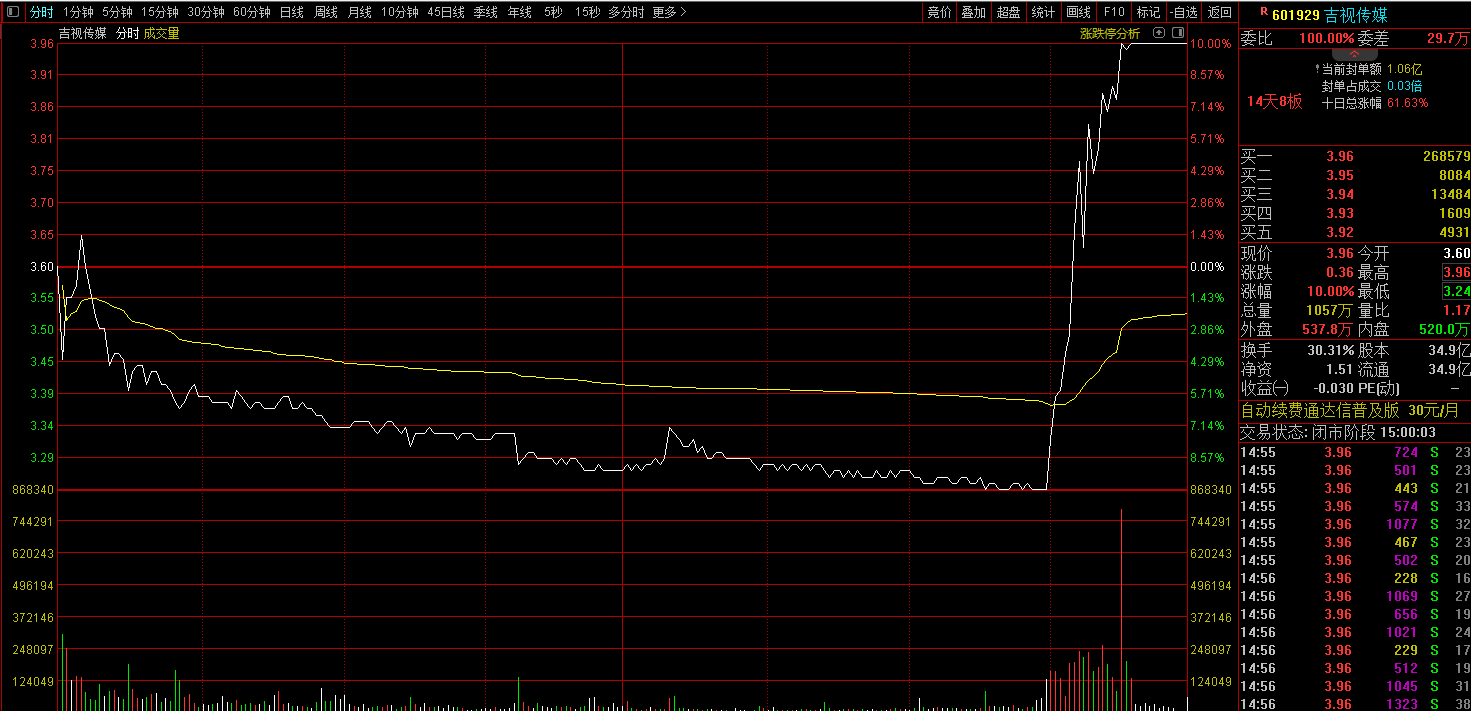The image size is (1471, 711).
Task: Toggle 叠加 overlay comparison
Action: click(x=973, y=12)
